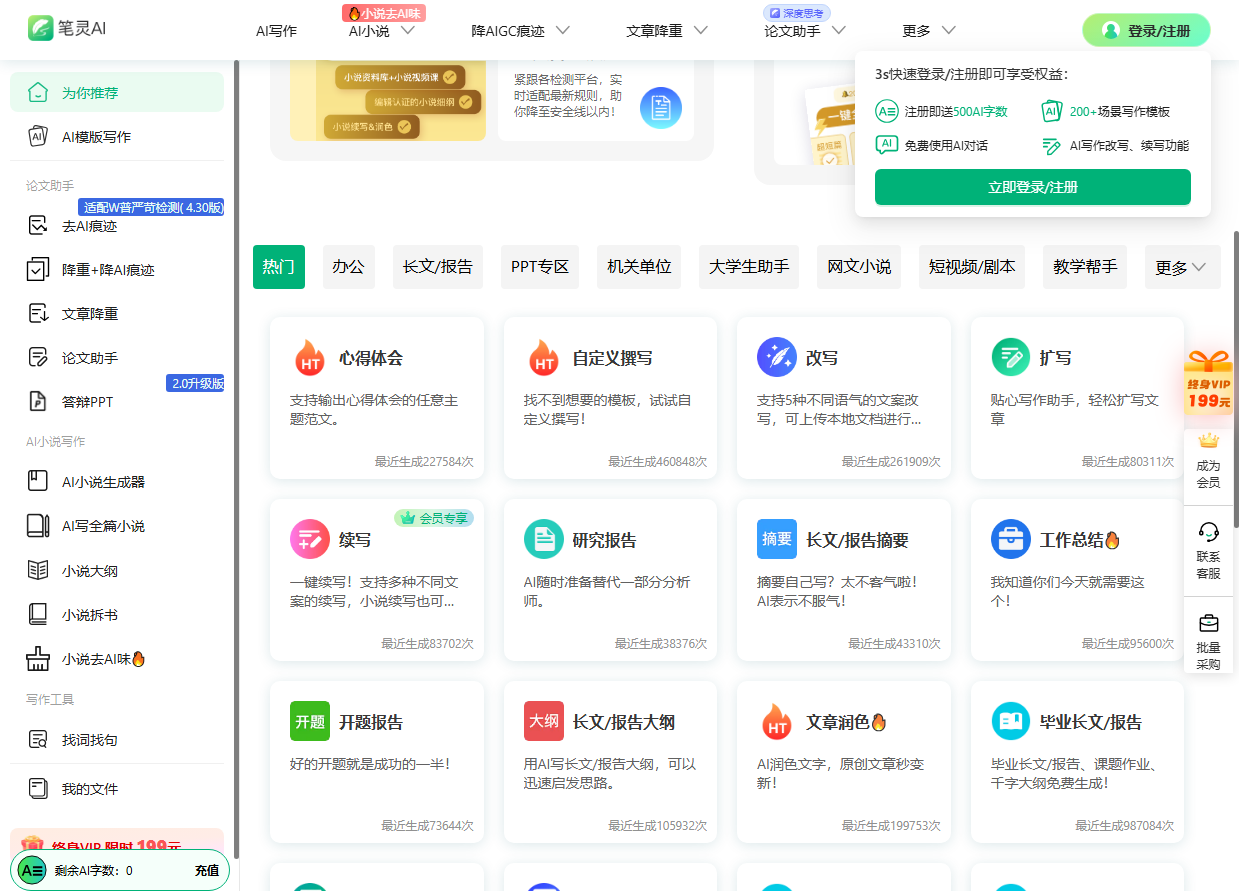The width and height of the screenshot is (1239, 891).
Task: Click the blue document icon in banner
Action: pyautogui.click(x=661, y=108)
